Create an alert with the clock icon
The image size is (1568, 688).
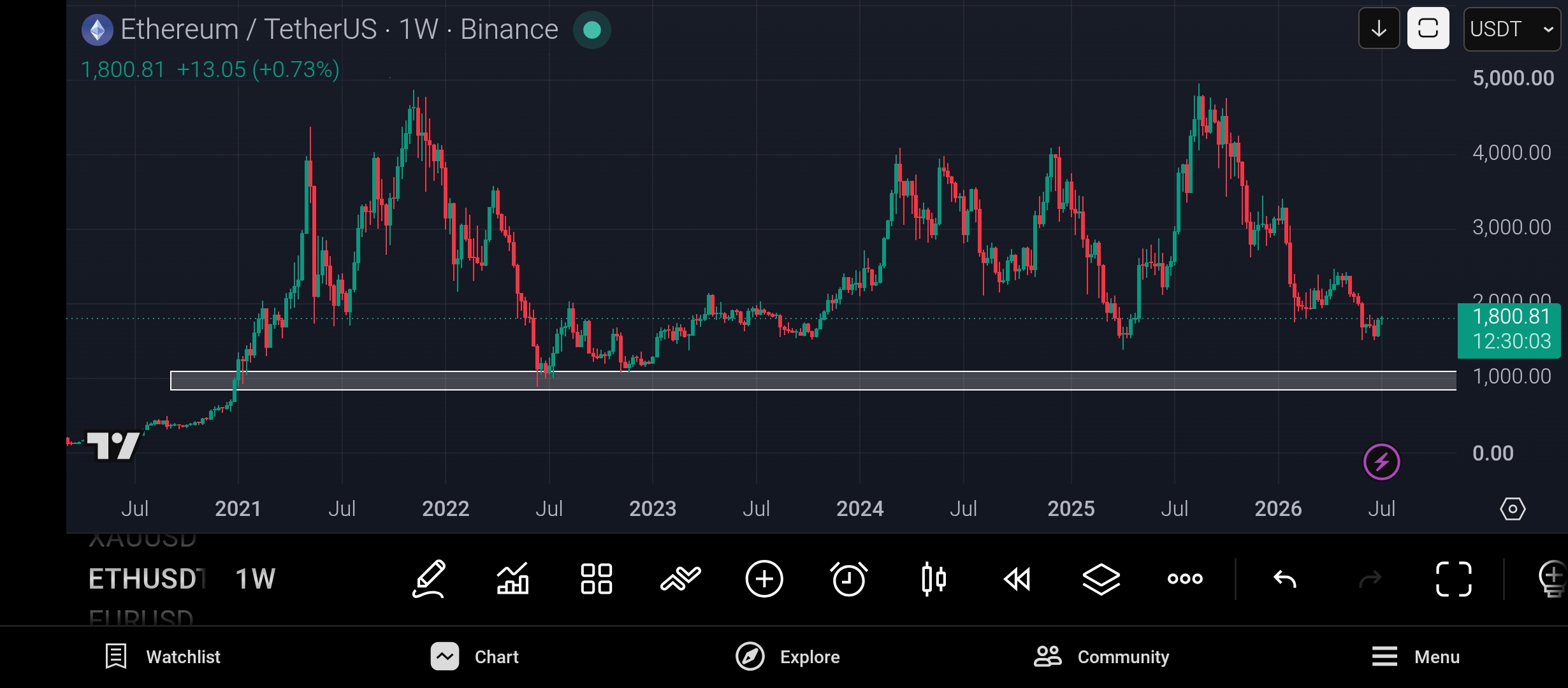pyautogui.click(x=849, y=579)
